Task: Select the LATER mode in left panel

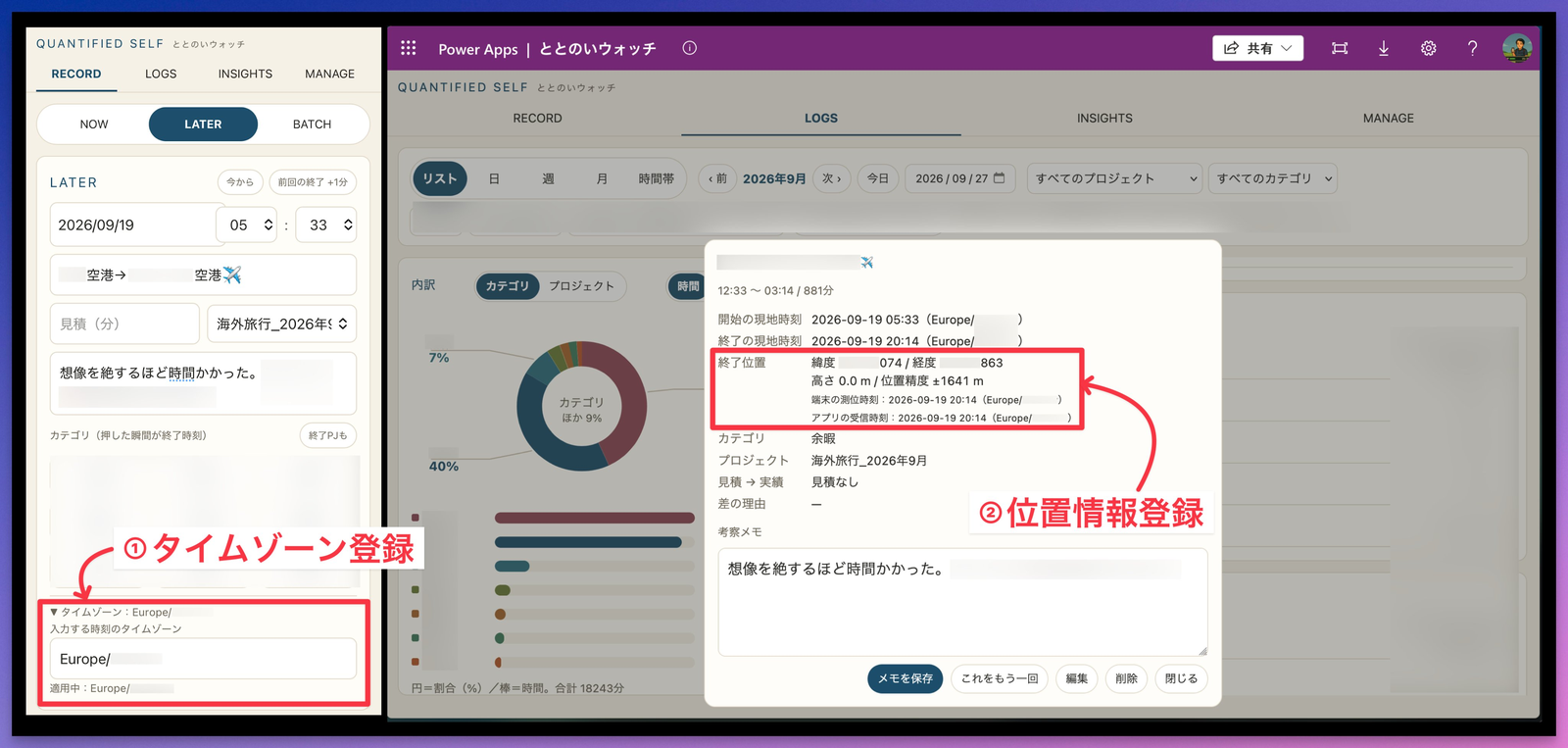Action: coord(203,125)
